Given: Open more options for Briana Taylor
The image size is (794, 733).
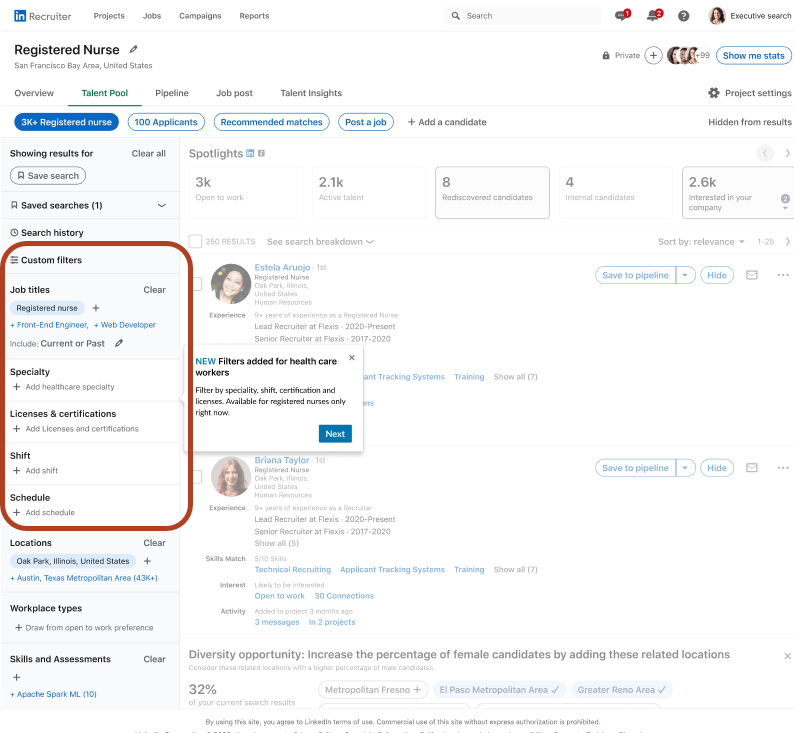Looking at the screenshot, I should (x=782, y=468).
